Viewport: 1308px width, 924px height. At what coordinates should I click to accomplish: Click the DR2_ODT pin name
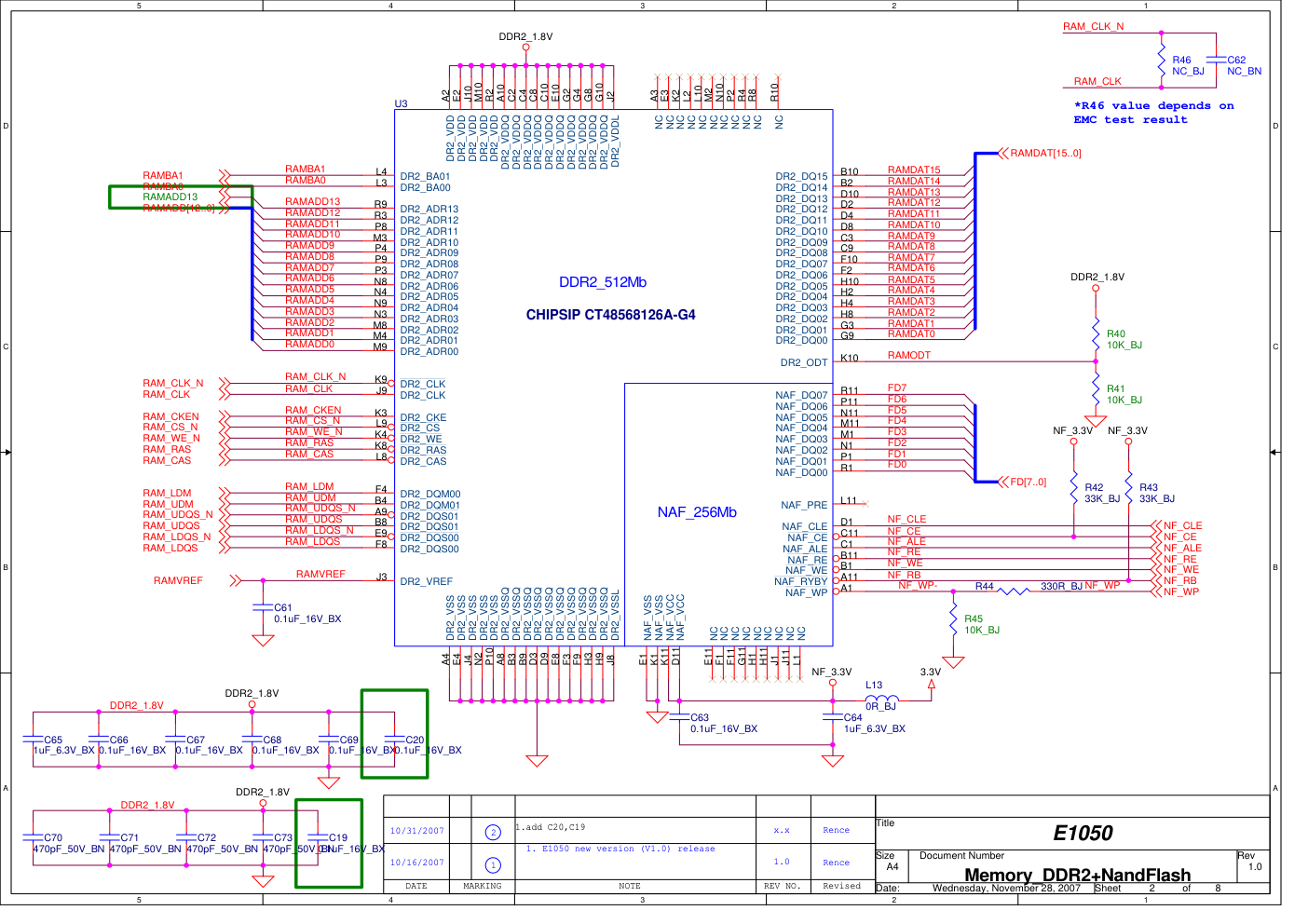click(x=804, y=362)
